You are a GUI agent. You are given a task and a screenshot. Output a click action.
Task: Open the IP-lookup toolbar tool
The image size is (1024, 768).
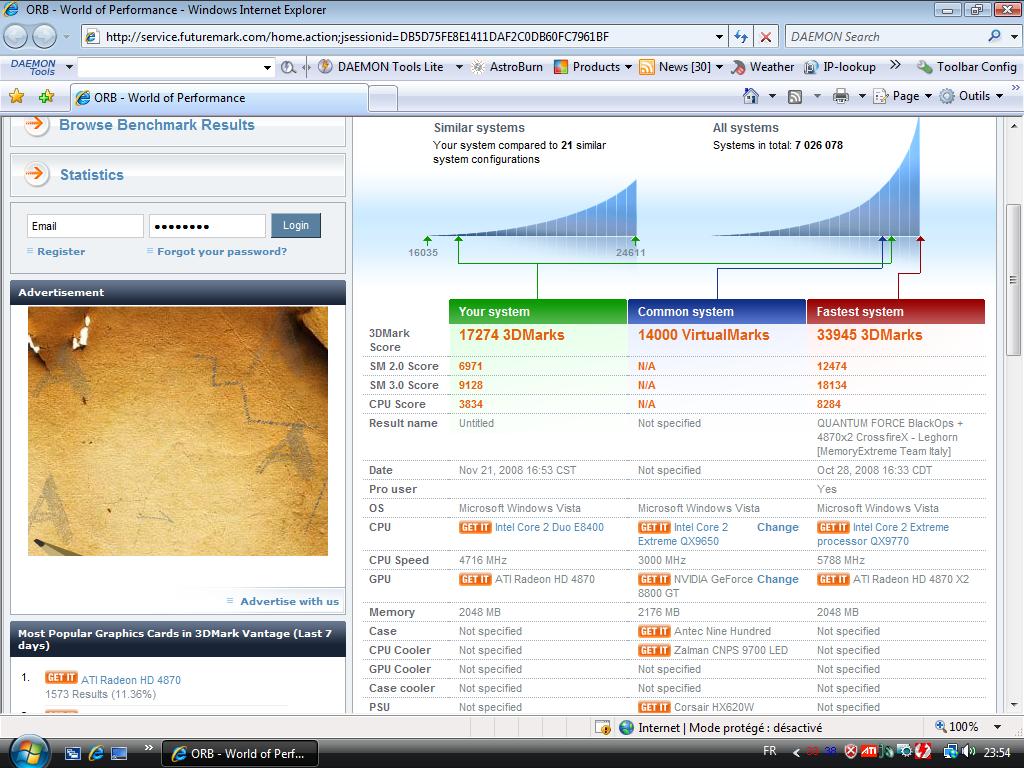pos(840,67)
